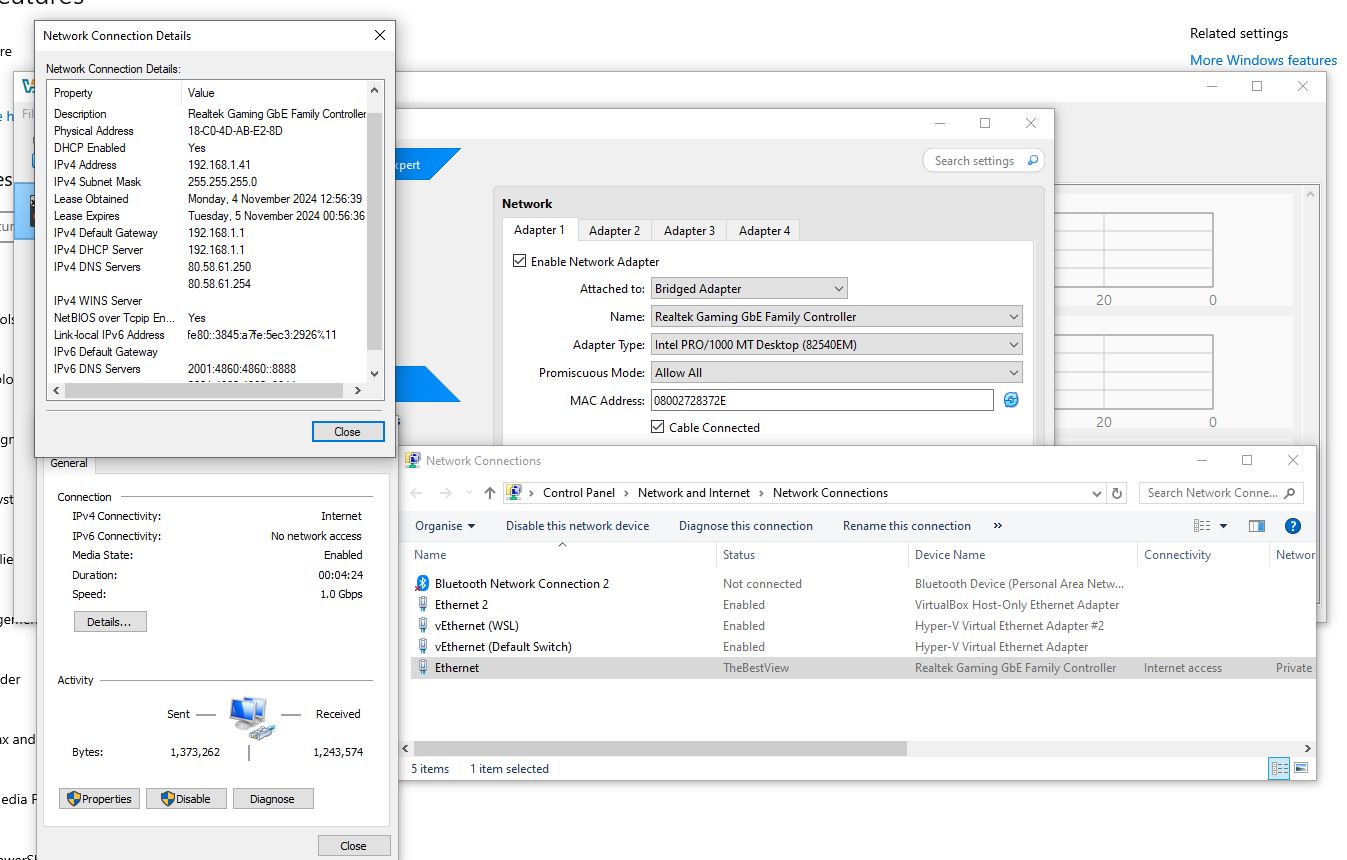Uncheck Enable Network Adapter
This screenshot has width=1347, height=860.
519,260
